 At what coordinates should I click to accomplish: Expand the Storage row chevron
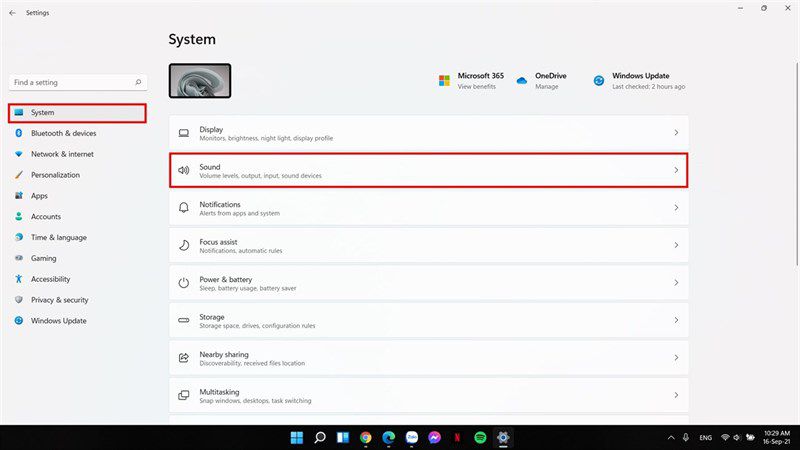tap(676, 320)
